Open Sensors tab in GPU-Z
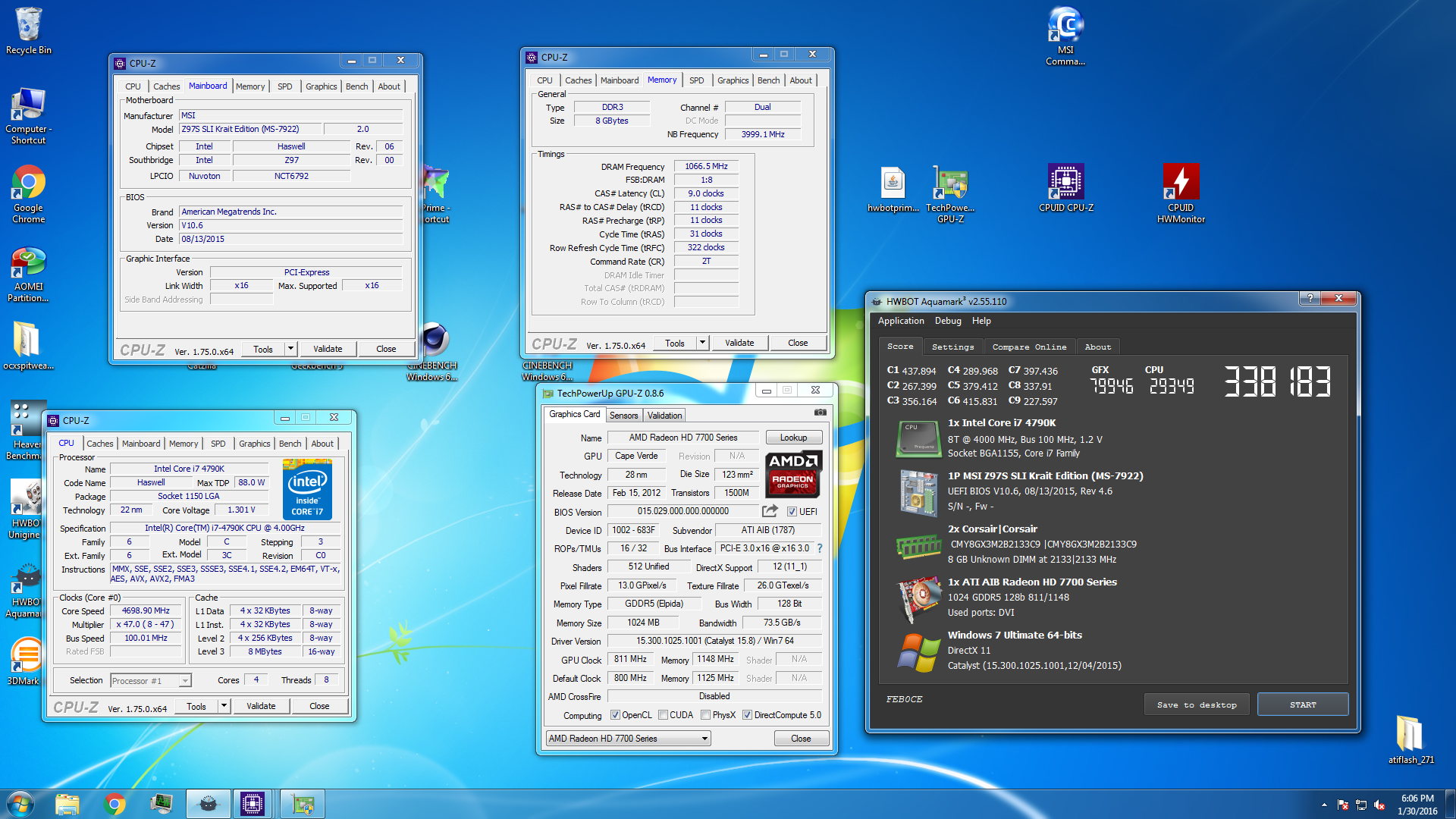Image resolution: width=1456 pixels, height=819 pixels. pos(623,415)
